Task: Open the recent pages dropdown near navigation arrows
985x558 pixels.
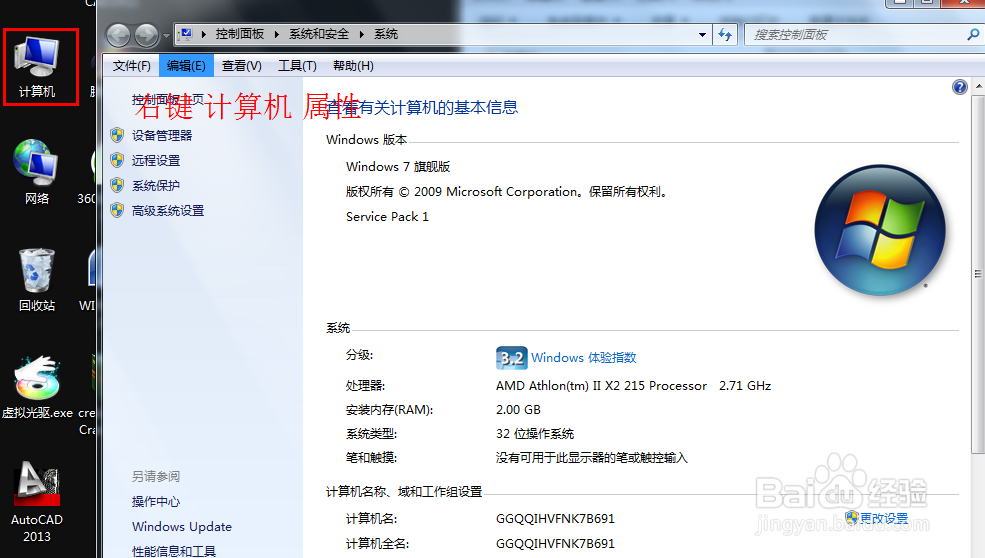Action: (166, 36)
